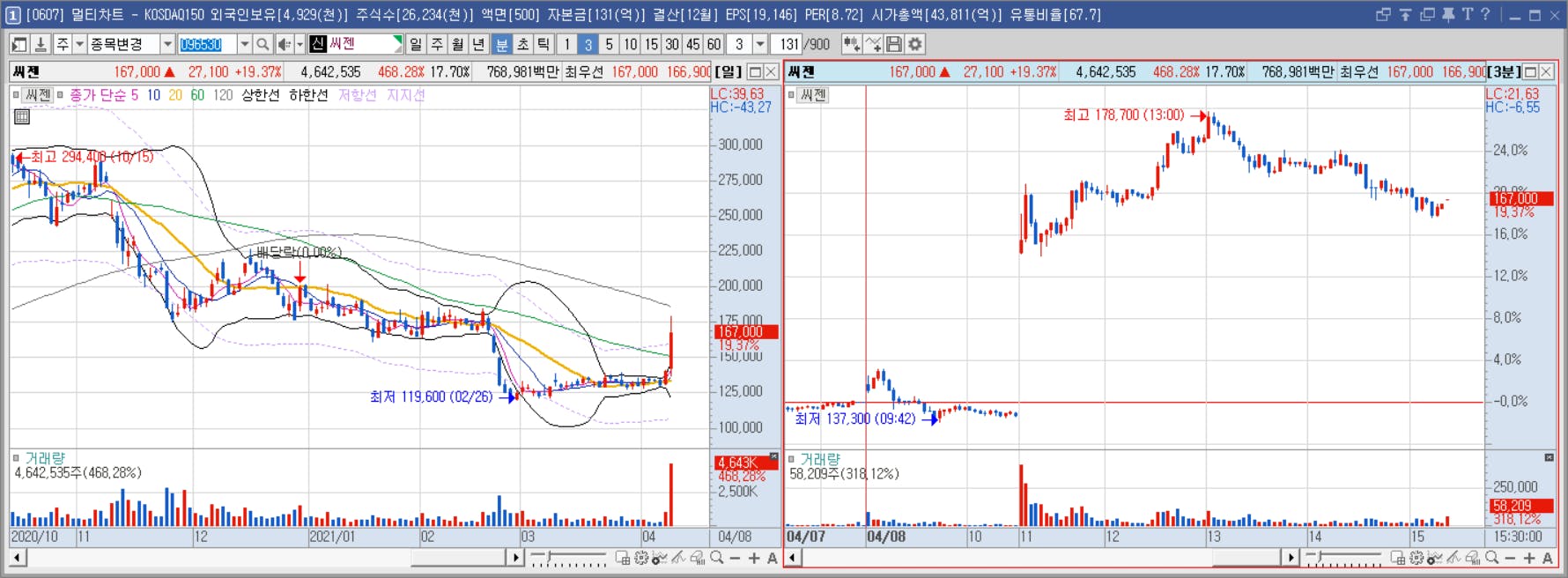Click the always-on-top arrow icon in title bar
This screenshot has height=578, width=1568.
coord(1405,14)
